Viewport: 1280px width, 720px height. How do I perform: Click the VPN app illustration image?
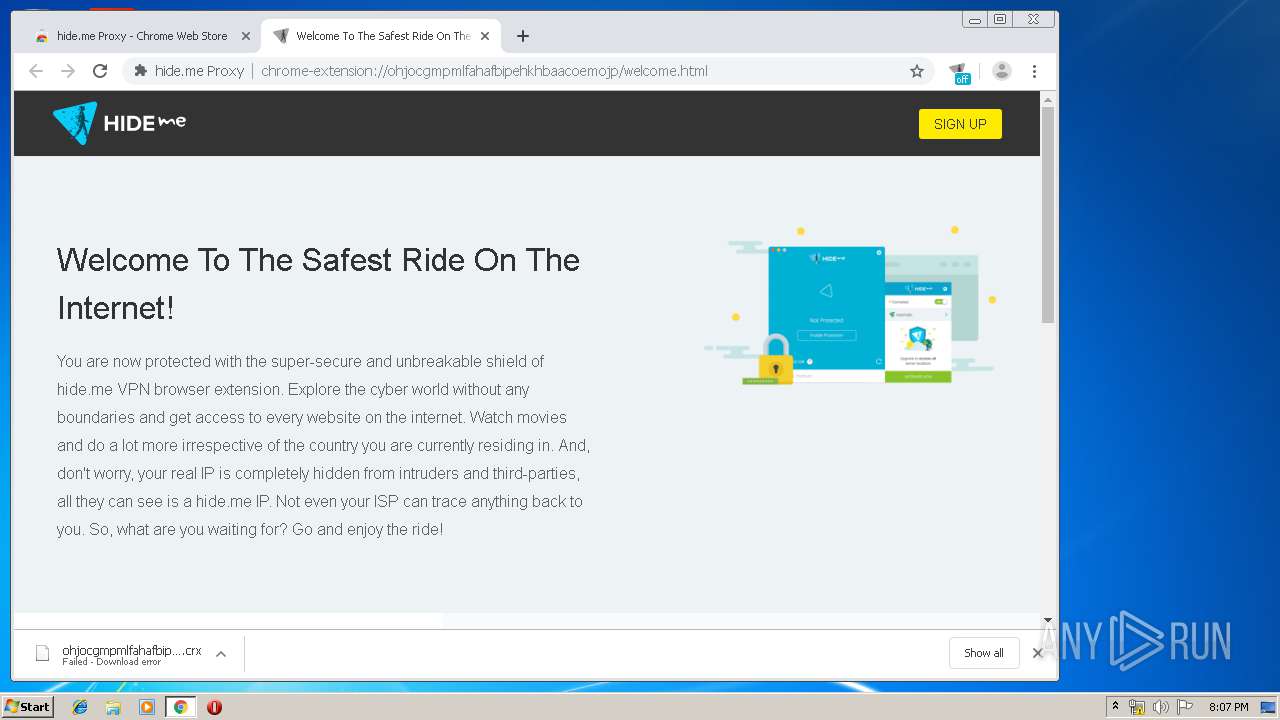(x=850, y=306)
